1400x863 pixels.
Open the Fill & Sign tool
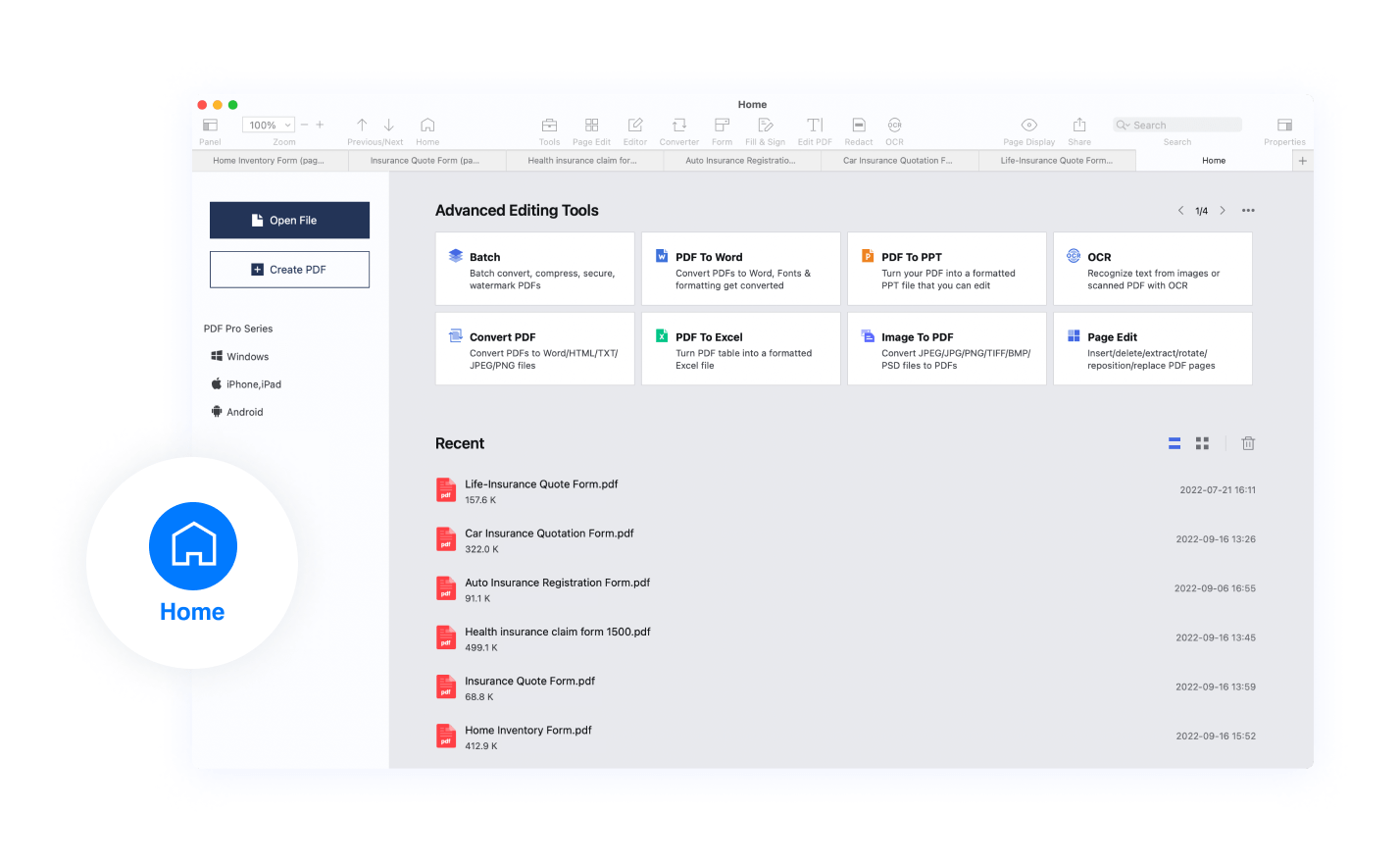click(766, 126)
